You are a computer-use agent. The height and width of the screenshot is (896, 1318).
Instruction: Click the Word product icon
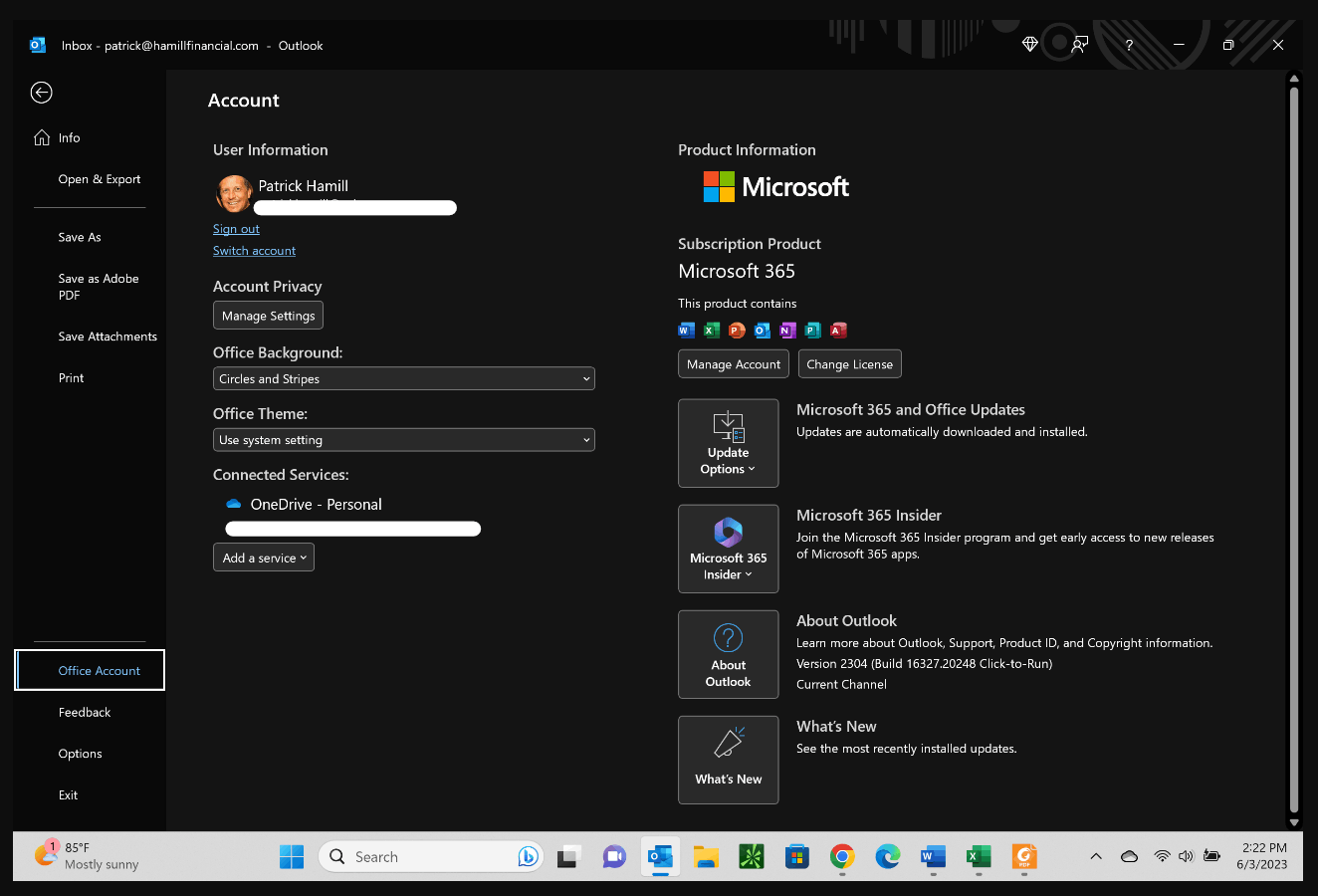click(686, 331)
